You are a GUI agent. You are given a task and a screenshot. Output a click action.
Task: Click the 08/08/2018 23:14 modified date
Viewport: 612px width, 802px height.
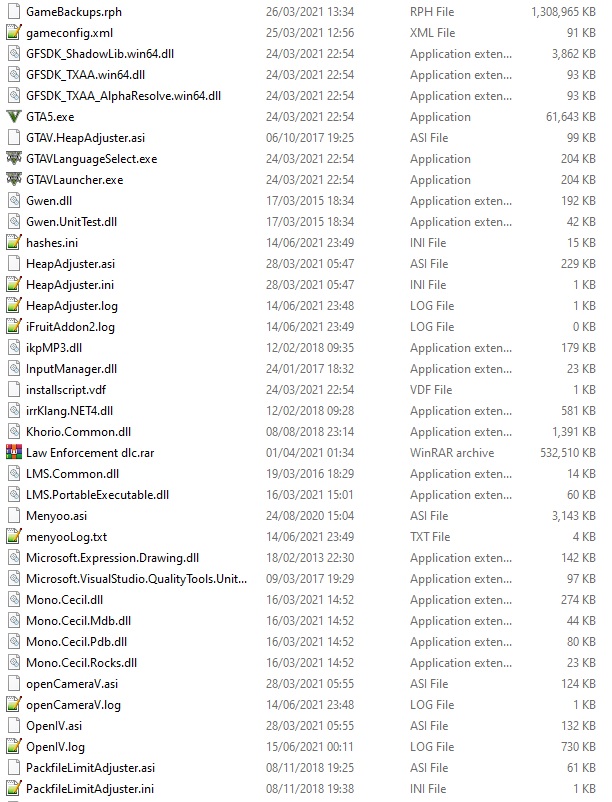[310, 432]
